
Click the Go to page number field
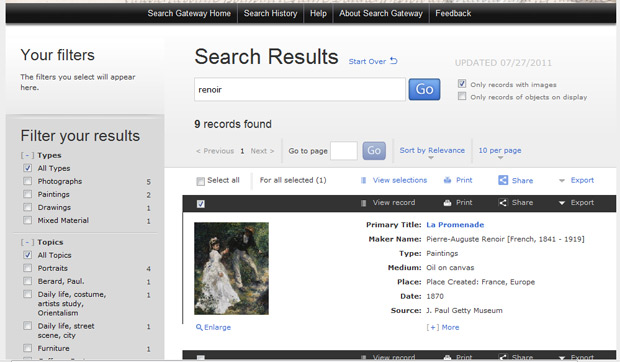[x=344, y=151]
